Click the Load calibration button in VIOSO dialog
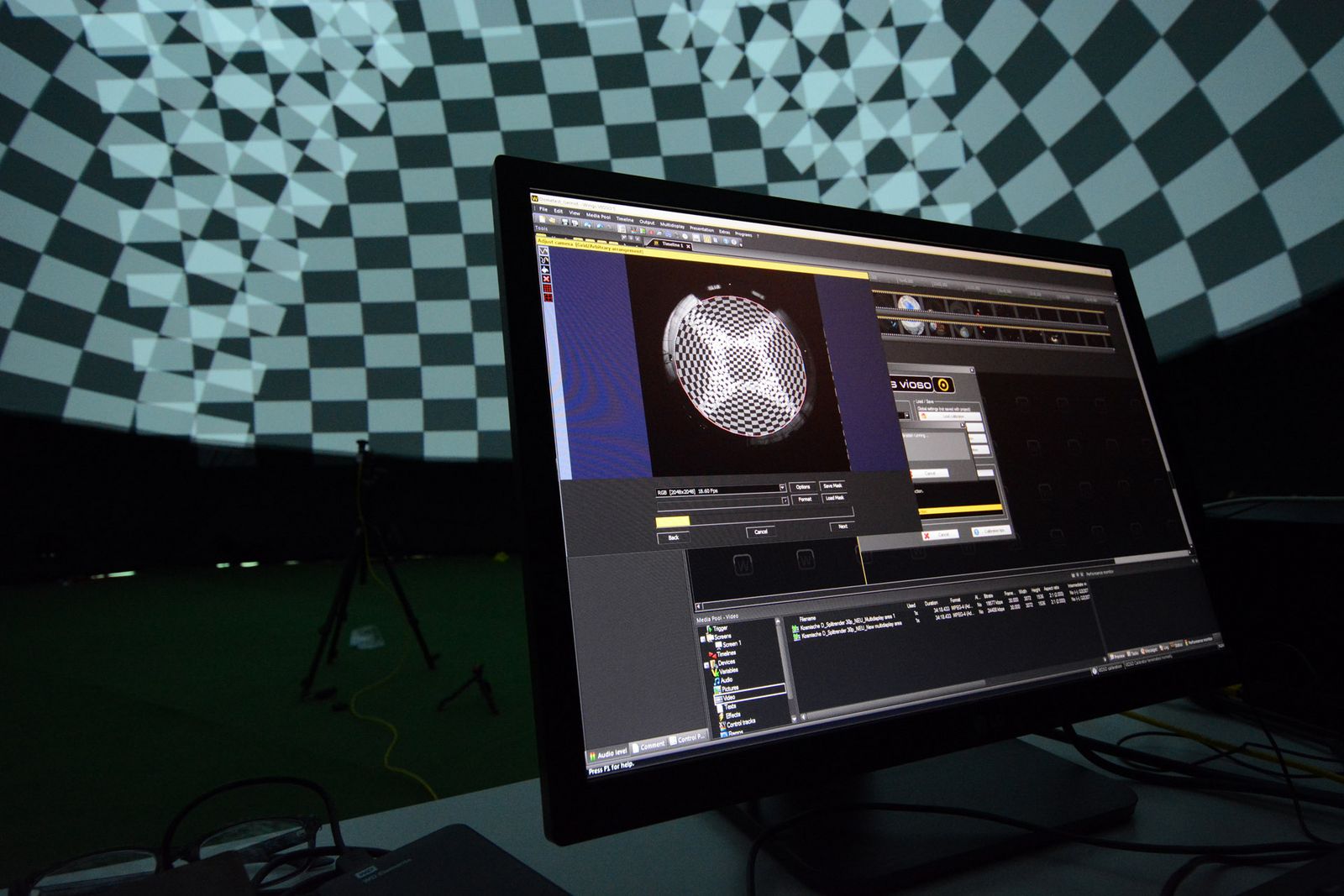The image size is (1344, 896). pos(950,417)
